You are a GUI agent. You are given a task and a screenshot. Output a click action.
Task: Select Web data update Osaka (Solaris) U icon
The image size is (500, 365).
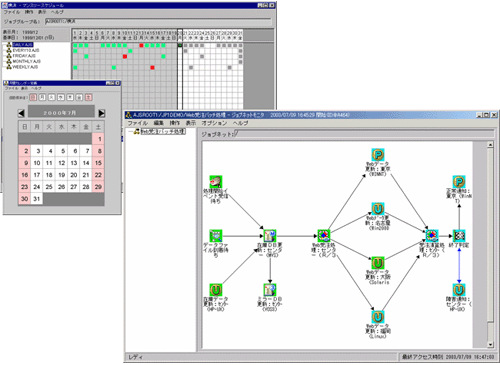pos(378,263)
